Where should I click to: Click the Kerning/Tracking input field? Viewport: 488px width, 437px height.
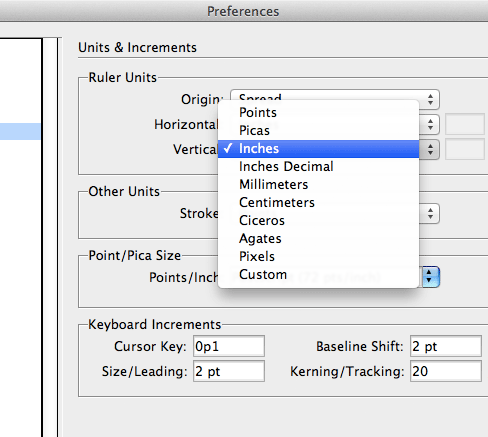pos(446,371)
